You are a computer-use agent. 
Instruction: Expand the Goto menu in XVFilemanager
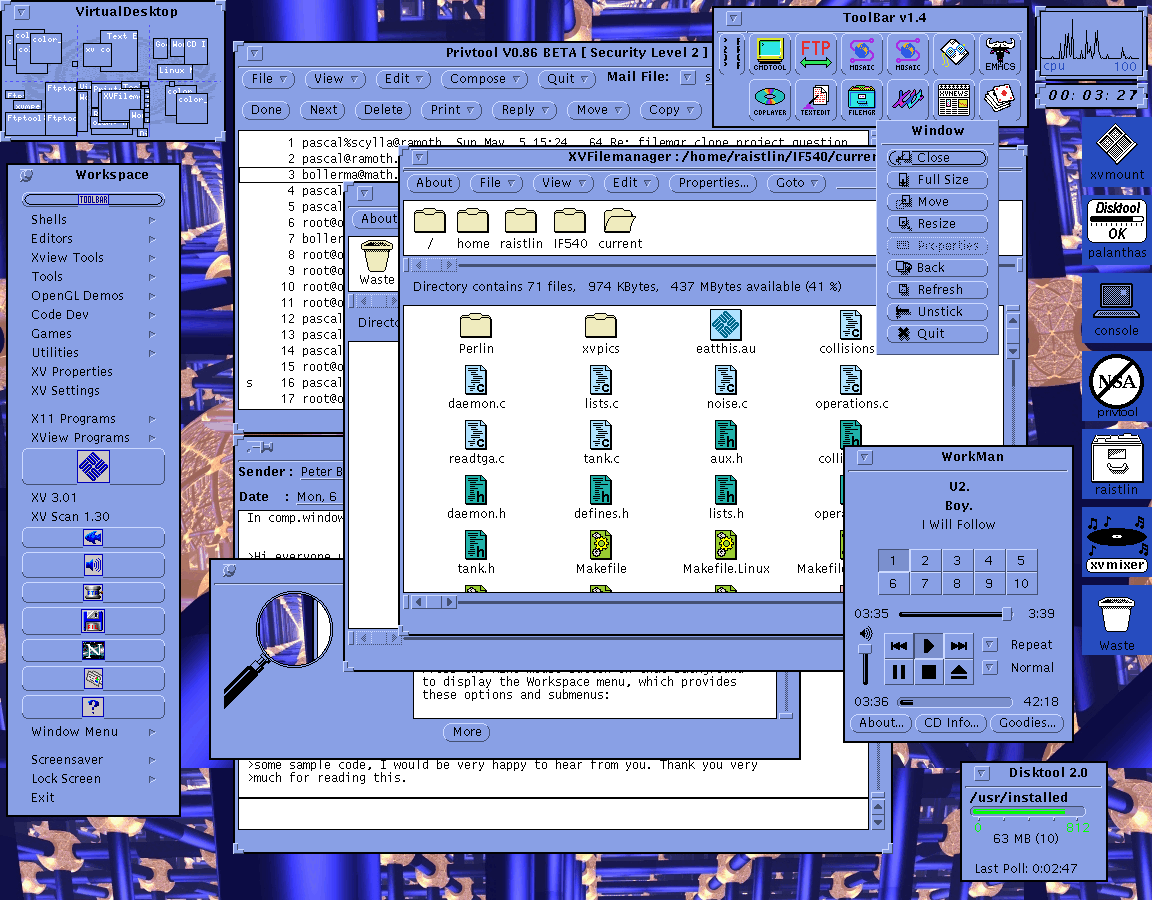coord(796,183)
